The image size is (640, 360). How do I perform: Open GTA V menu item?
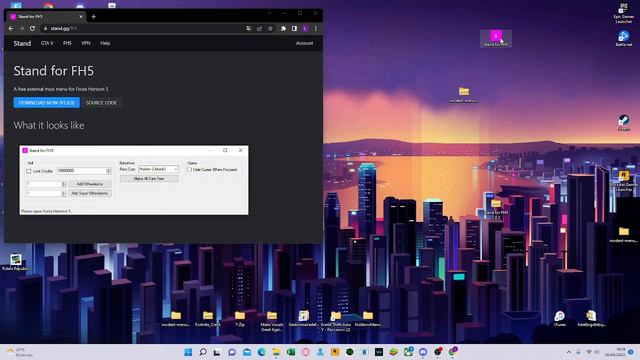(x=47, y=43)
